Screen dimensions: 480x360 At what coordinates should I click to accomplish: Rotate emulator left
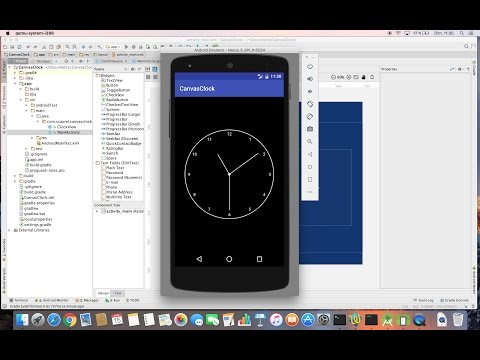[310, 104]
